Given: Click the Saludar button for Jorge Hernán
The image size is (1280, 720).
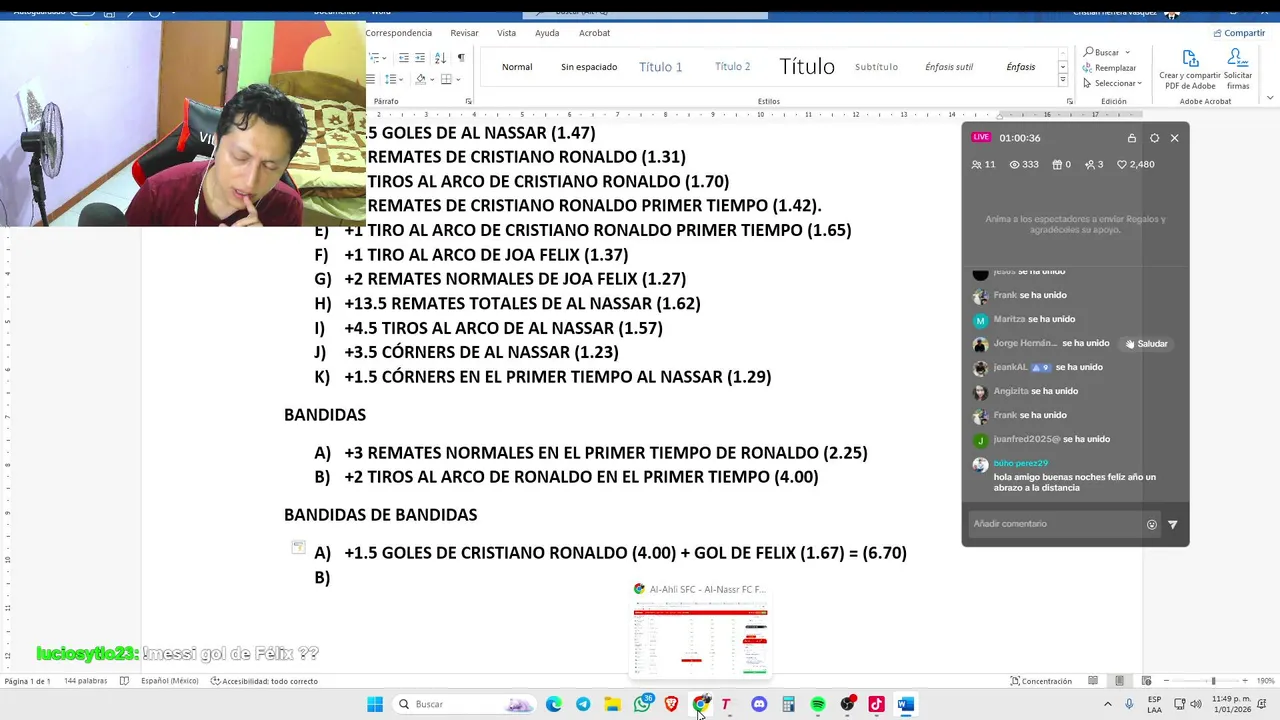Looking at the screenshot, I should [x=1146, y=344].
